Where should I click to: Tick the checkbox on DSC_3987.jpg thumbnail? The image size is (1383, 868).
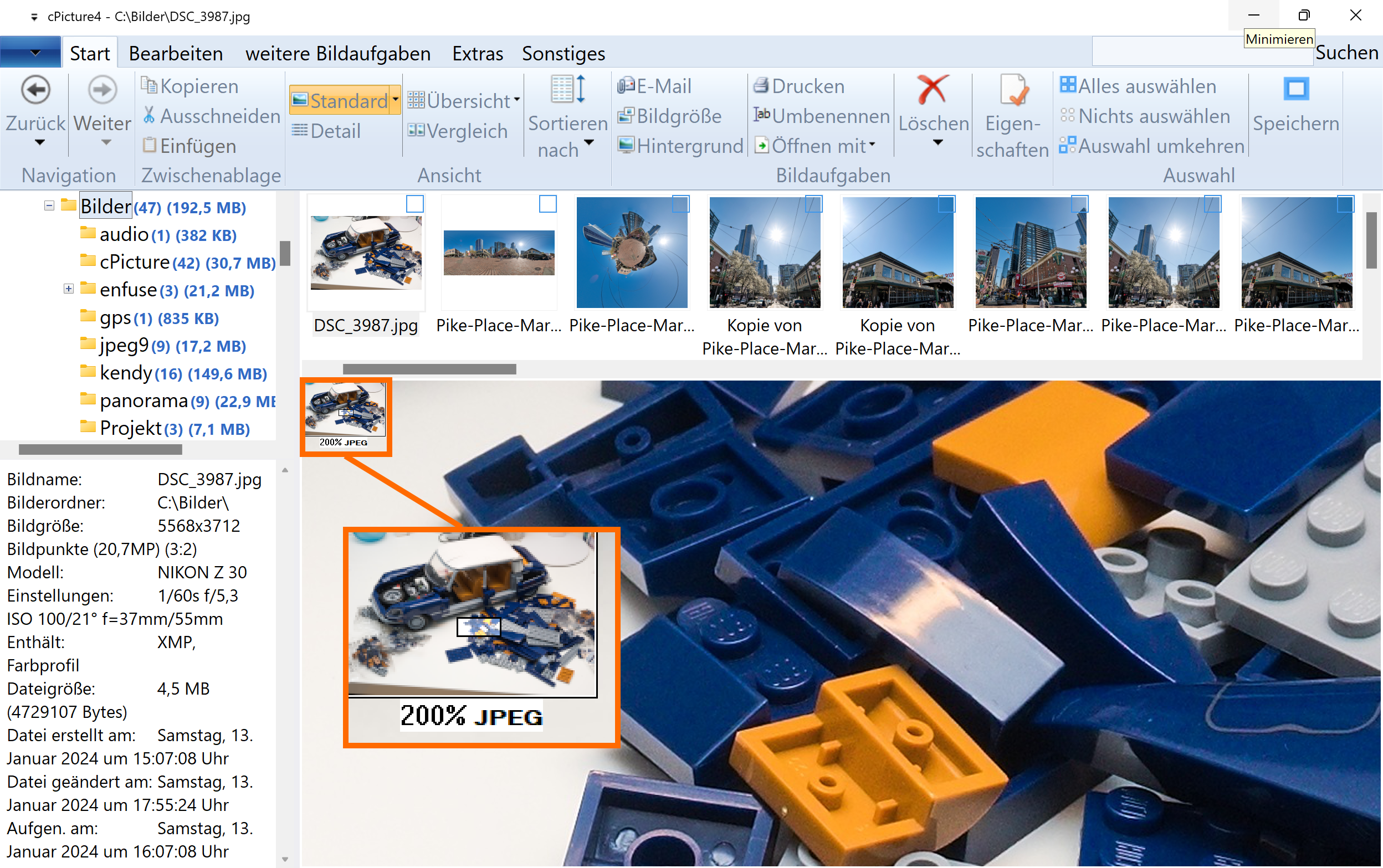pyautogui.click(x=414, y=204)
